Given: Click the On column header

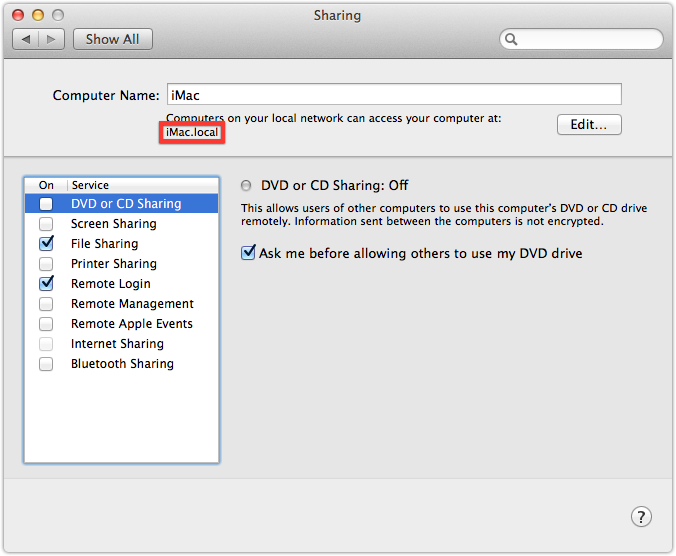Looking at the screenshot, I should (x=46, y=185).
